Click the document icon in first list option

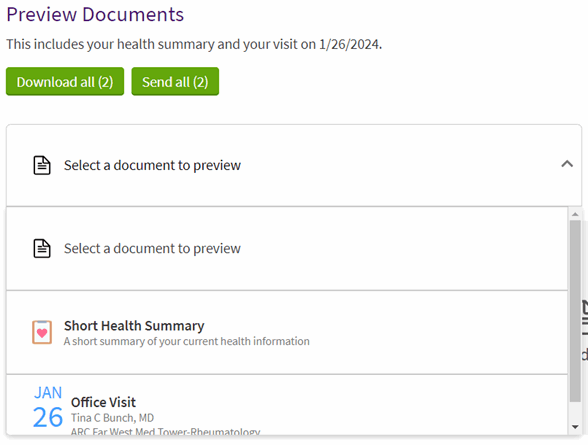(x=42, y=249)
